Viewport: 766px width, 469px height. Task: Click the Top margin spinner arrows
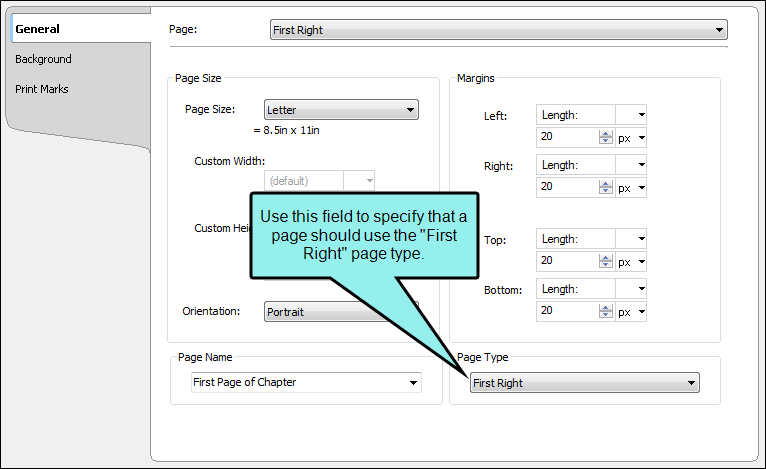tap(606, 261)
